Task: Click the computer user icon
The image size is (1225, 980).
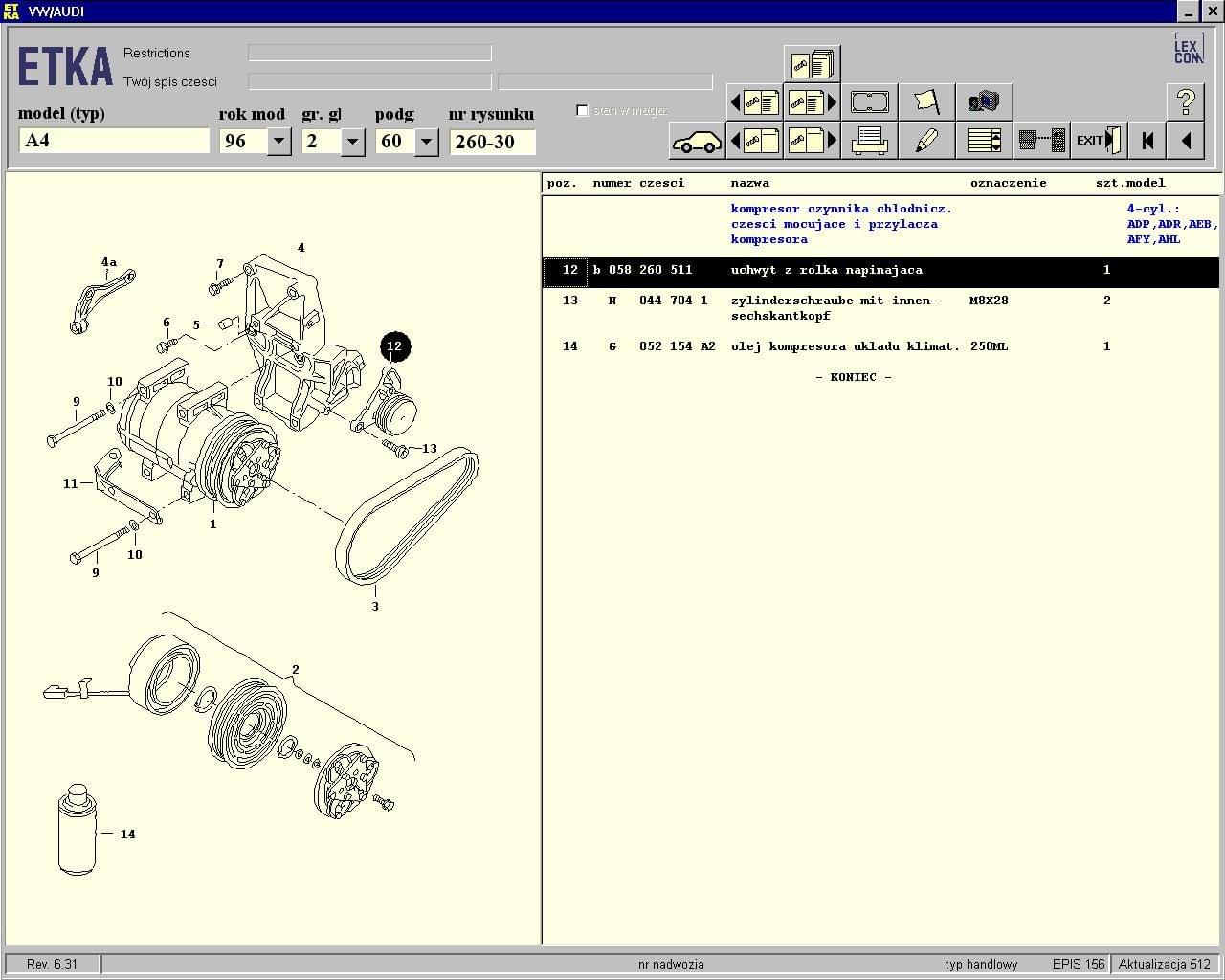Action: click(x=985, y=101)
